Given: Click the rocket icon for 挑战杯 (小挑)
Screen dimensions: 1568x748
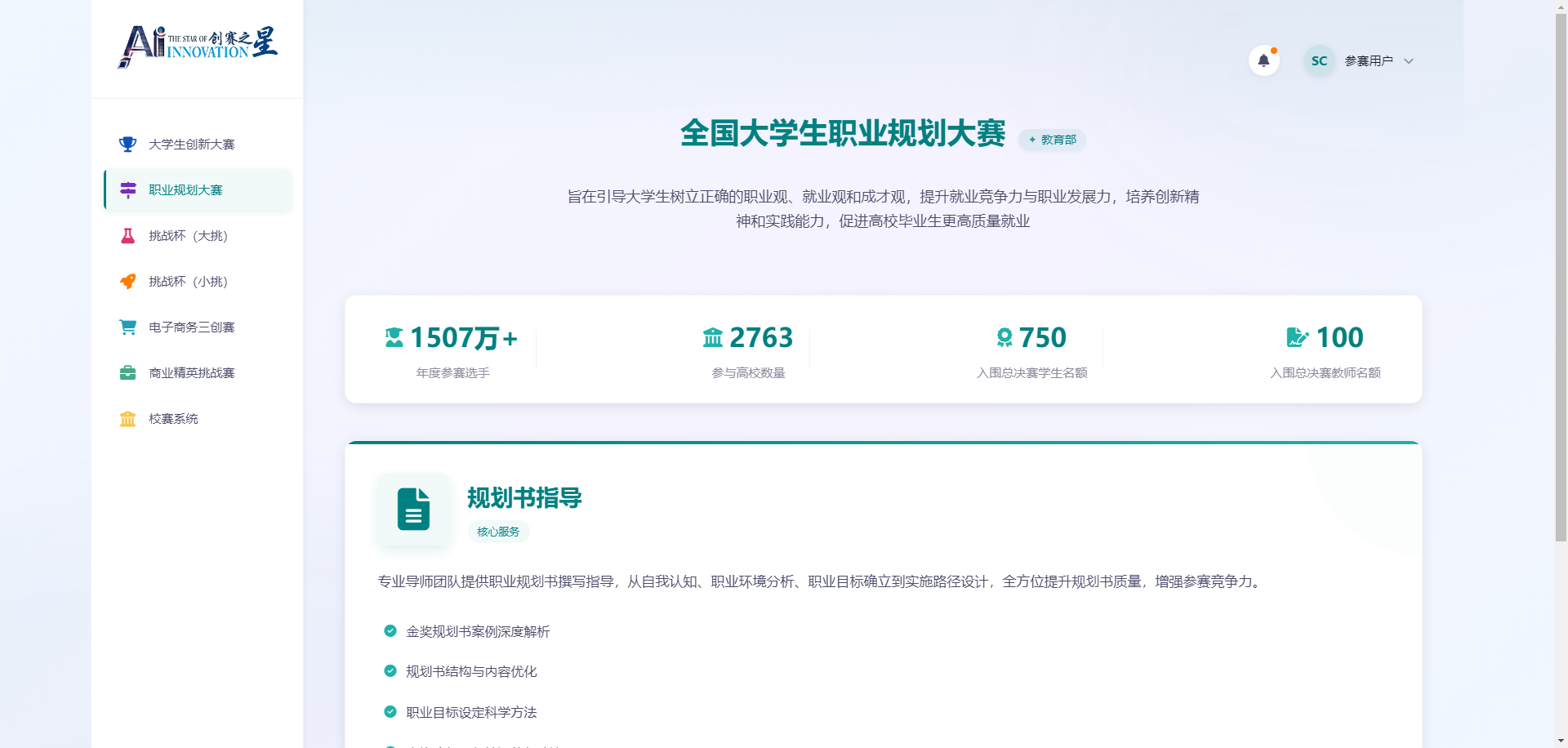Looking at the screenshot, I should pos(127,282).
